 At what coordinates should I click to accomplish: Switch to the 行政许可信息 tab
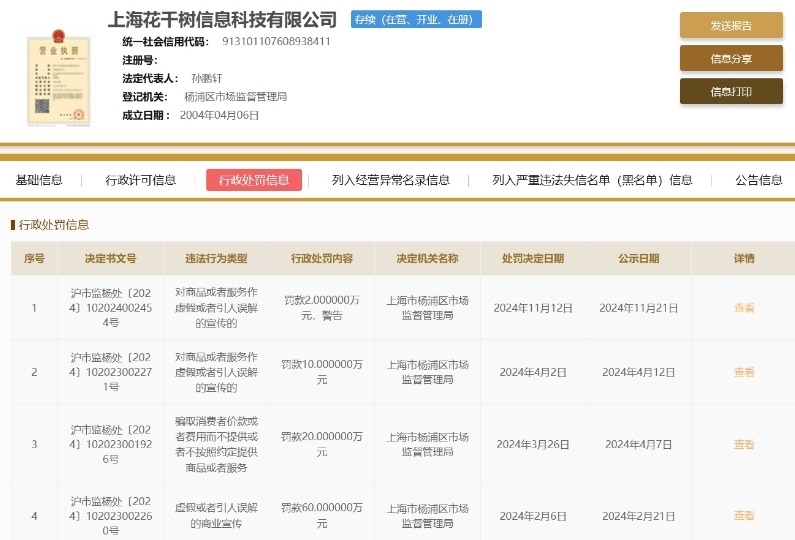coord(140,180)
